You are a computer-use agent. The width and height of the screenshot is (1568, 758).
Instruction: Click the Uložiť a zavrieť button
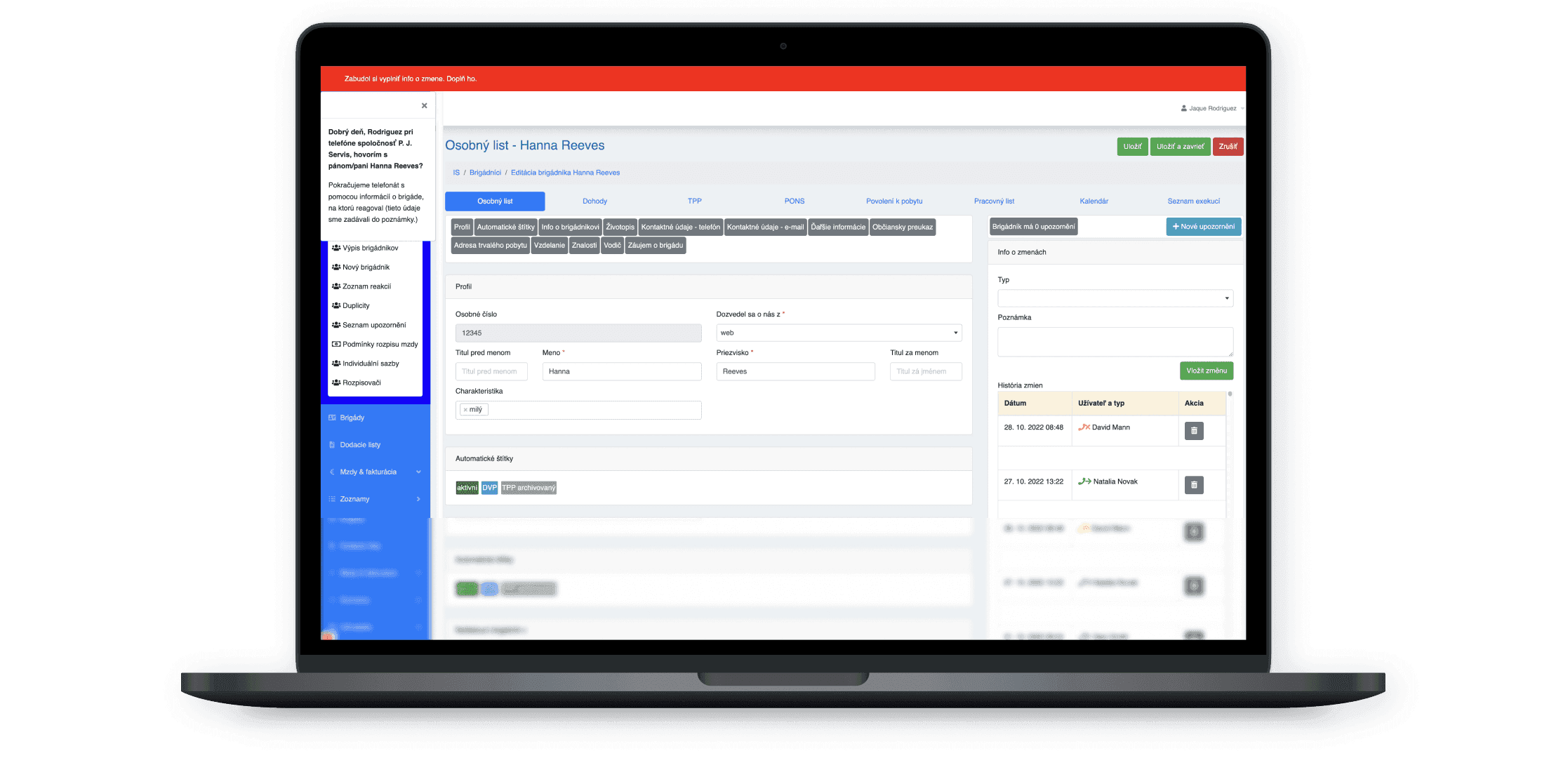pyautogui.click(x=1180, y=147)
